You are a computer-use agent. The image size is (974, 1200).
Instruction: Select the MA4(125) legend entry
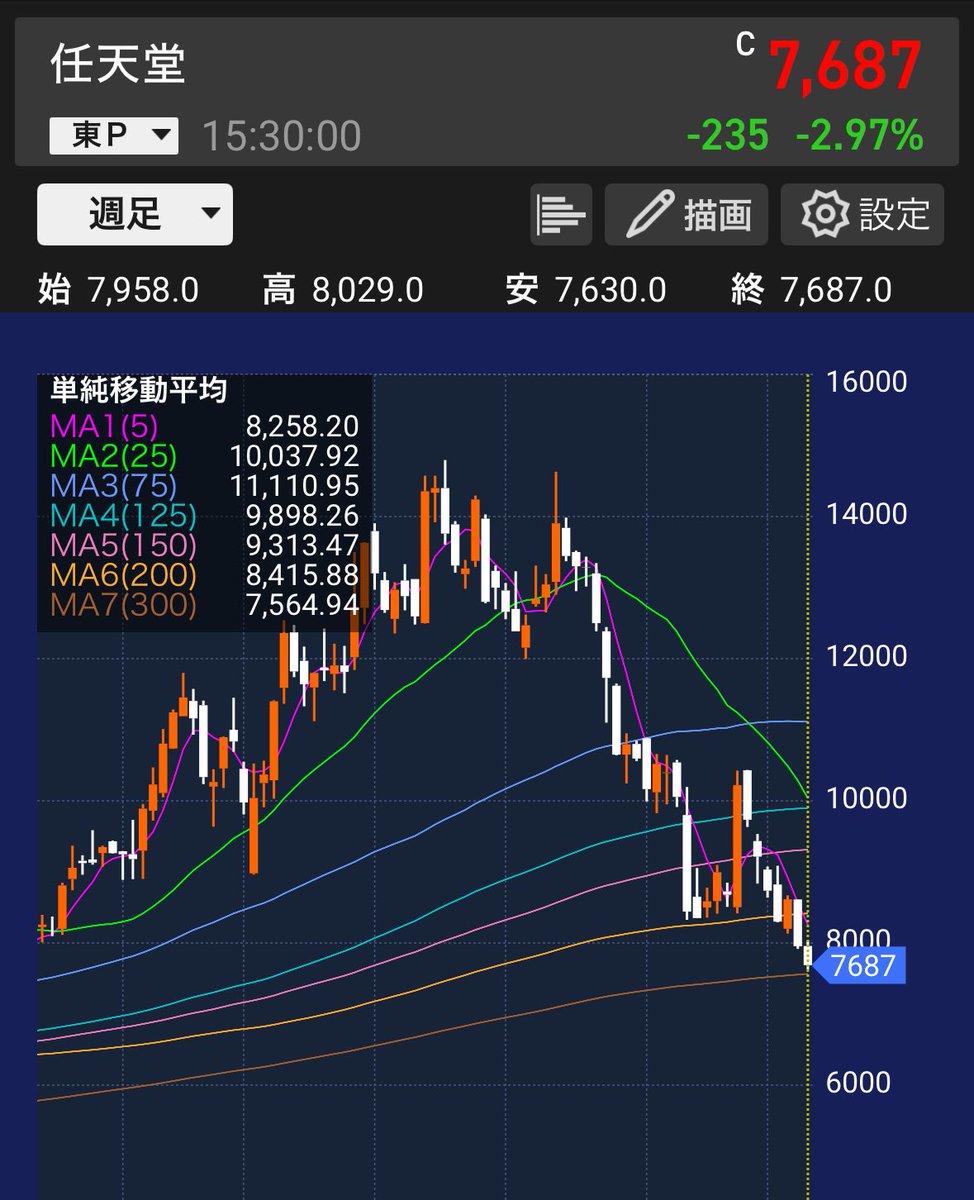pos(123,516)
